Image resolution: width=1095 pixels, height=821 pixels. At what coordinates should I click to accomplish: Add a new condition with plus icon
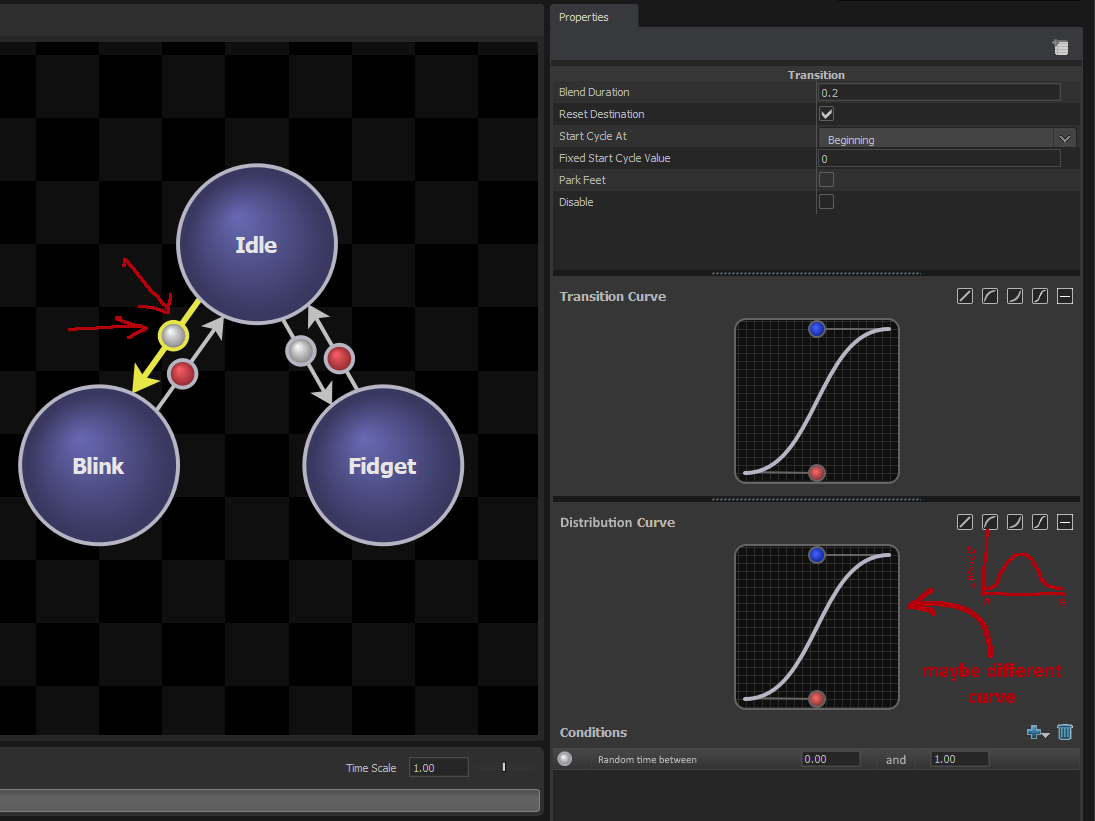(1033, 731)
